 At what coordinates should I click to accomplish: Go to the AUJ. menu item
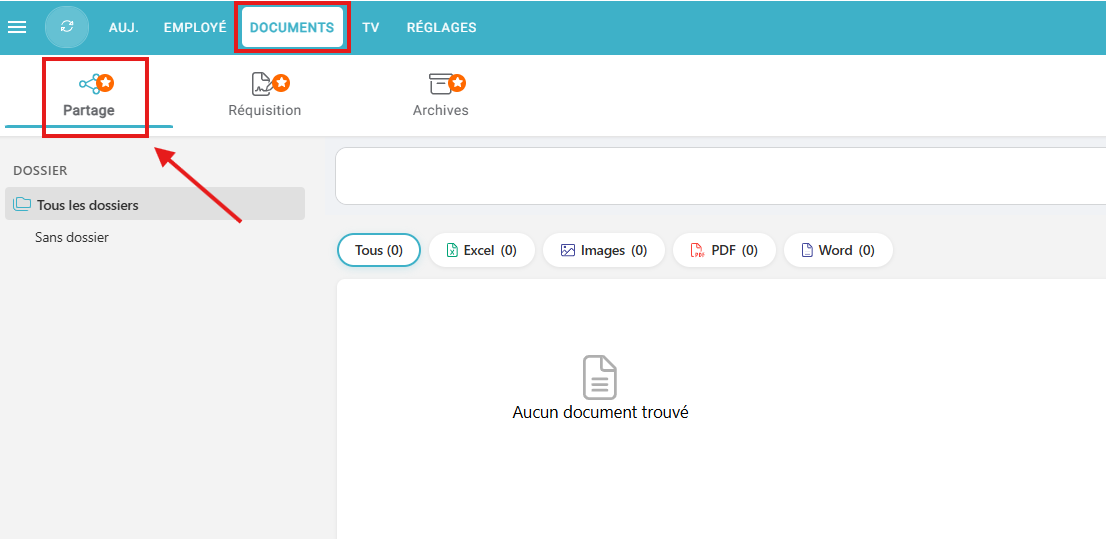click(123, 28)
